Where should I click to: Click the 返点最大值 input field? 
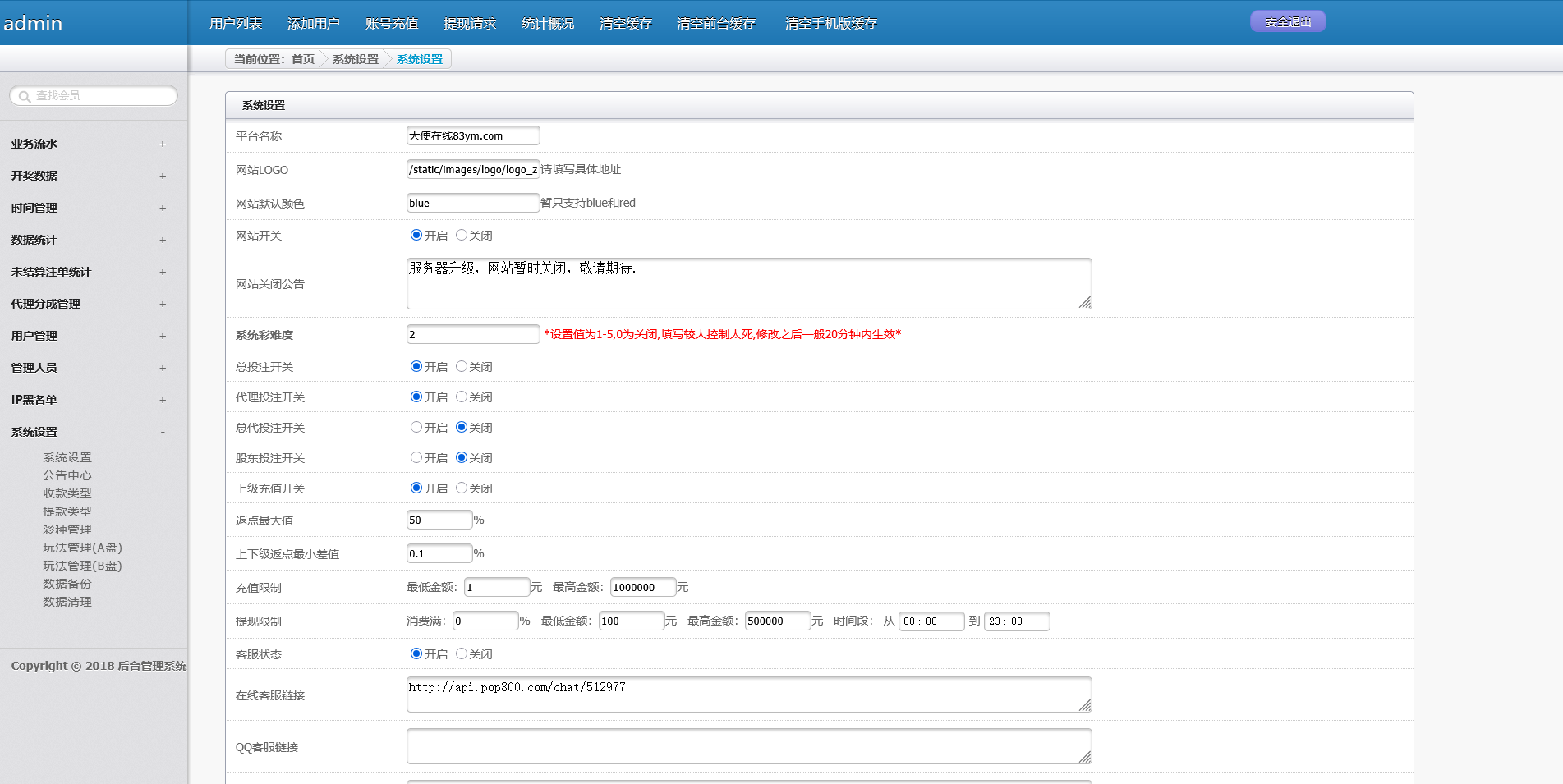[x=439, y=520]
